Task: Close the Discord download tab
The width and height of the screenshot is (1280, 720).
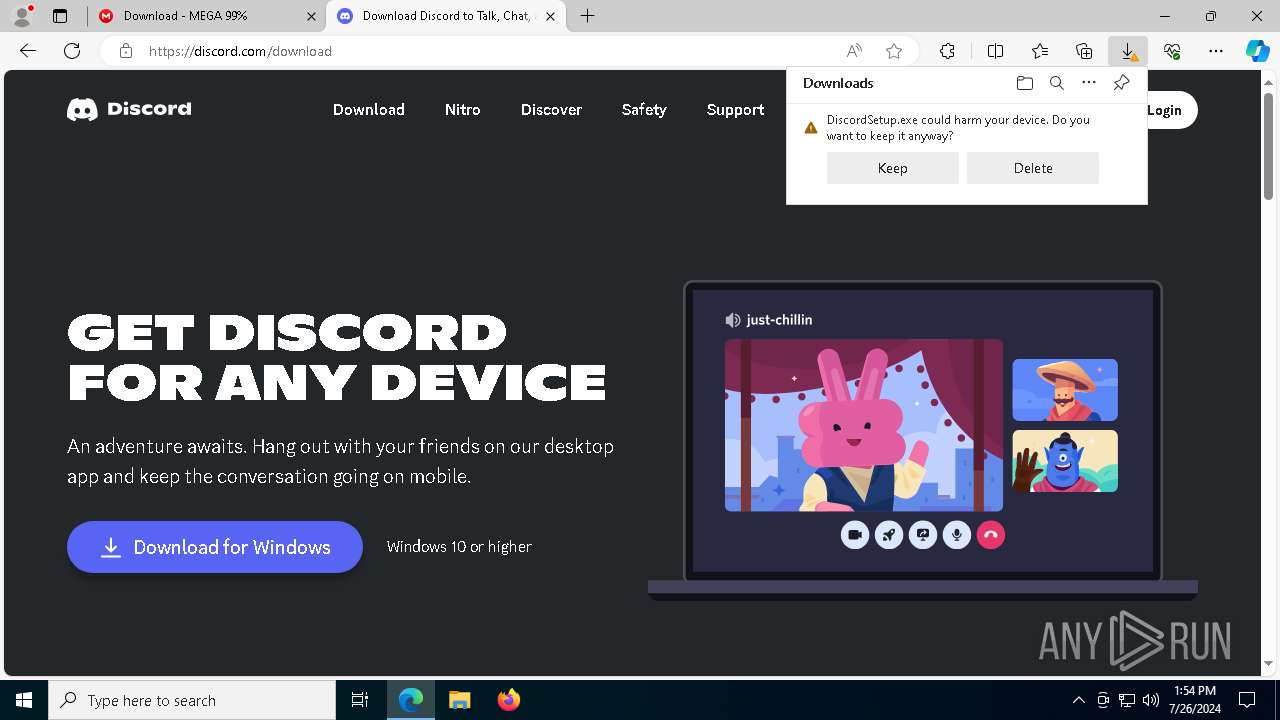Action: coord(550,16)
